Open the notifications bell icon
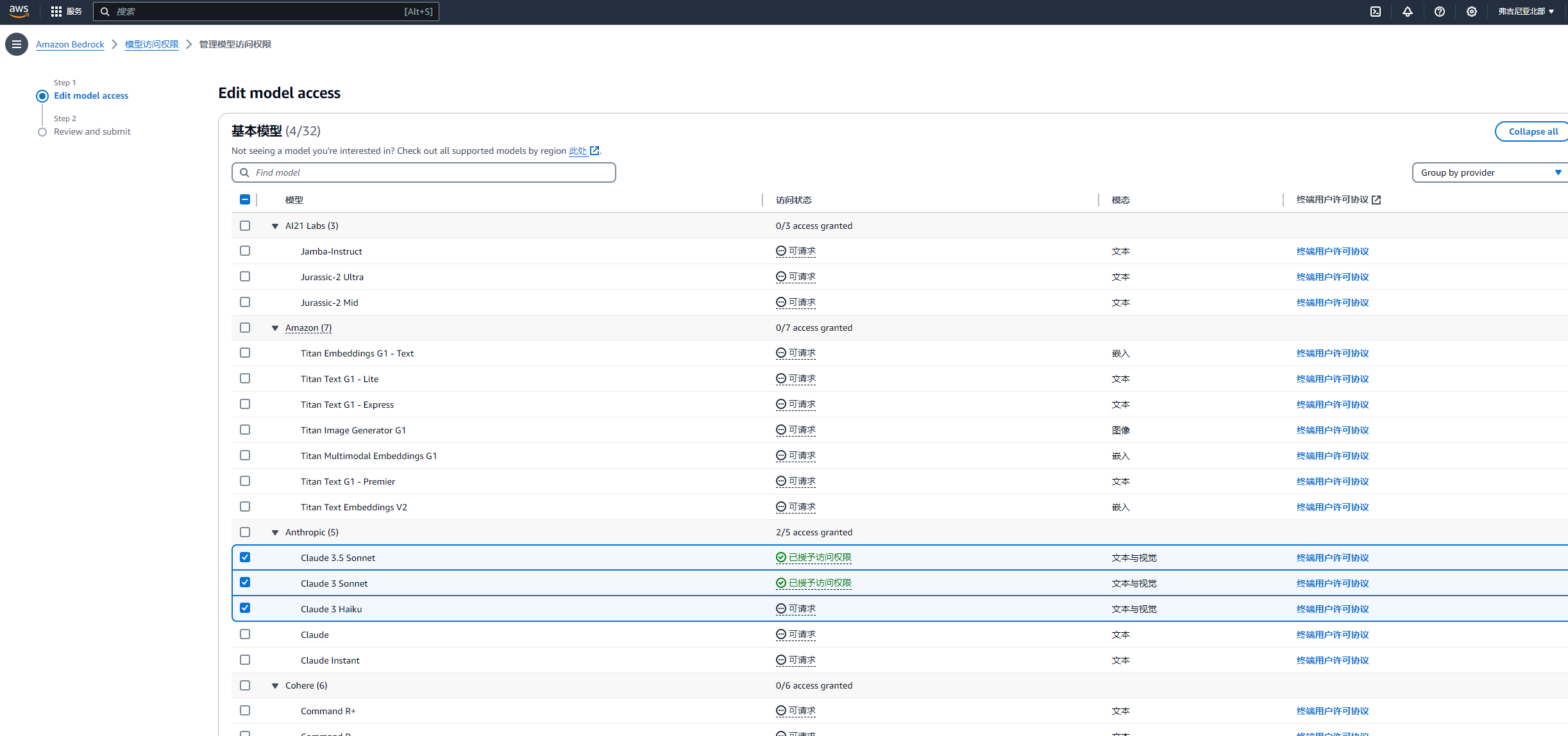This screenshot has width=1568, height=736. [x=1408, y=12]
